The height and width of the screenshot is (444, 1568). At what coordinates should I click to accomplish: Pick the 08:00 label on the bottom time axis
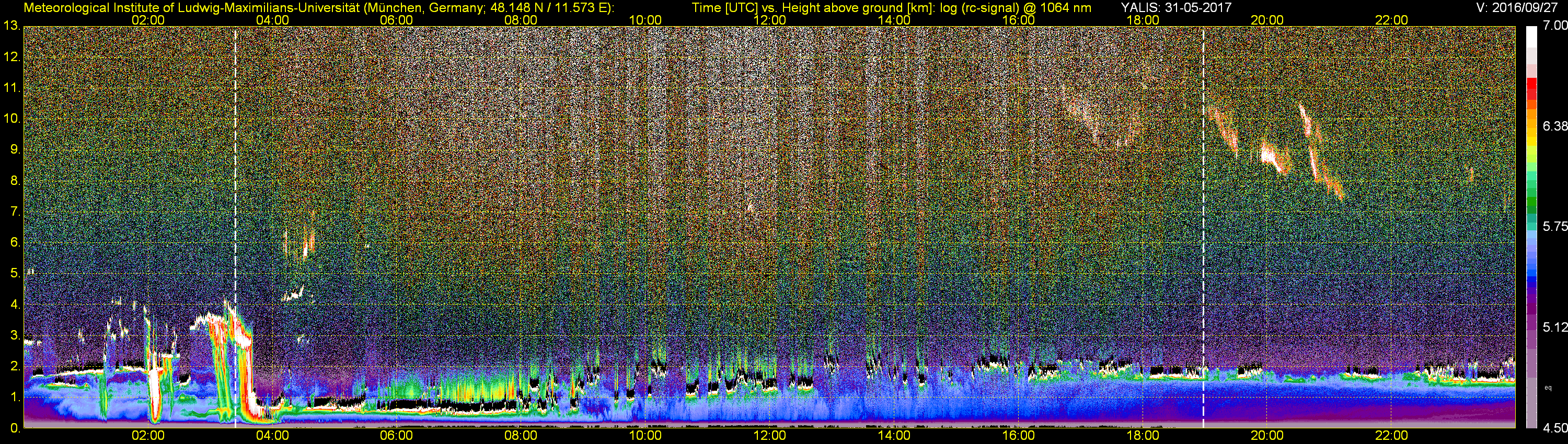coord(521,436)
